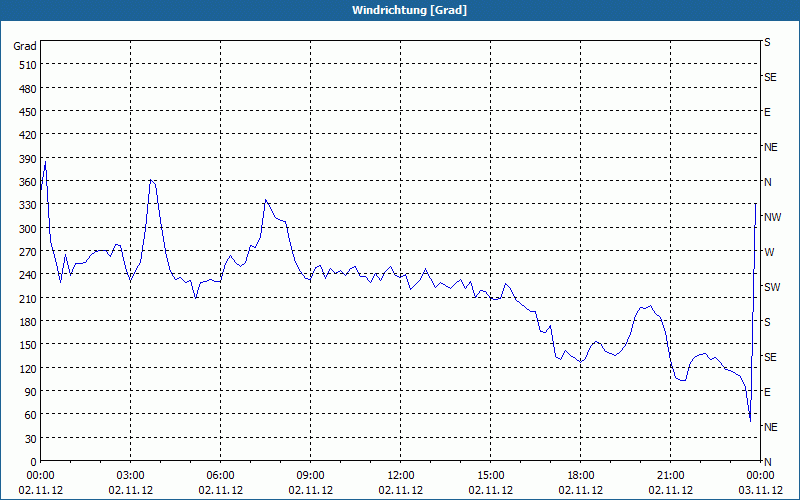
Task: Click the "0" degree axis label
Action: point(34,462)
